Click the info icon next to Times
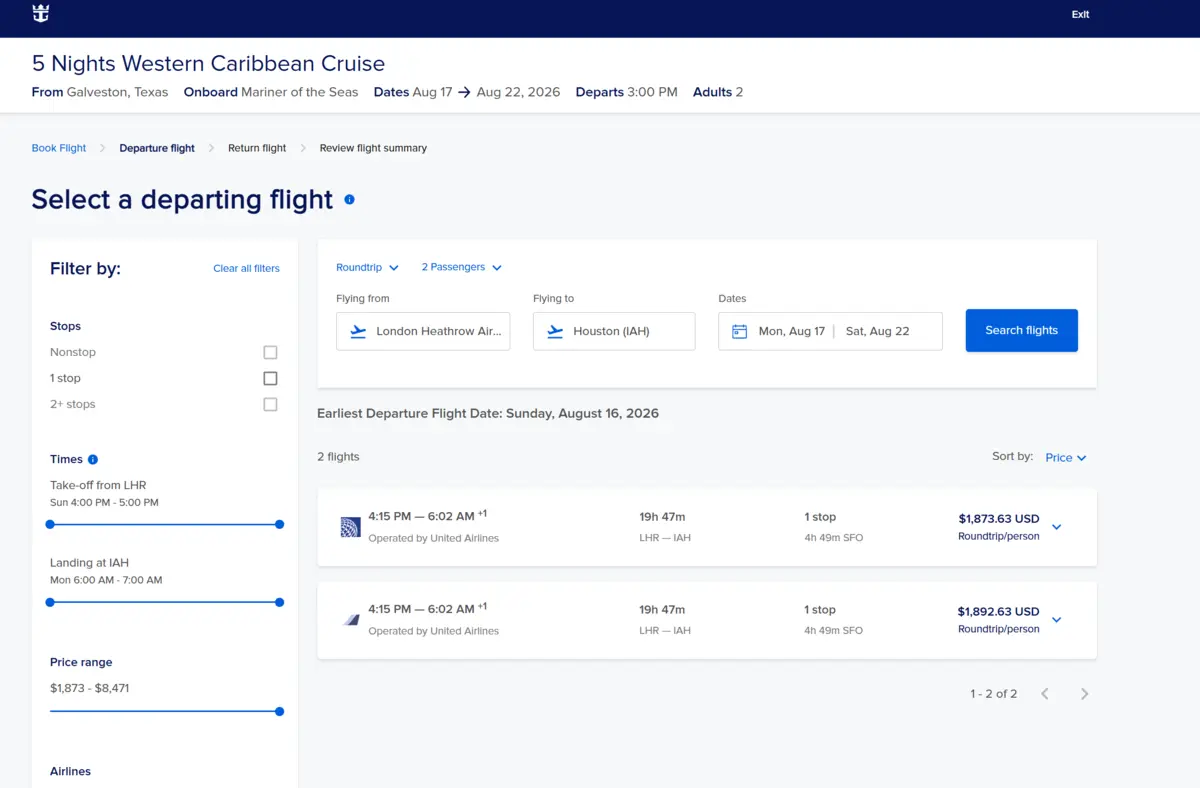This screenshot has width=1200, height=788. point(93,460)
